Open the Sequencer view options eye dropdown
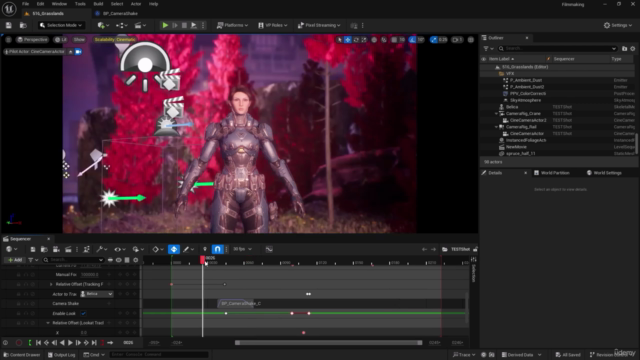 (120, 249)
